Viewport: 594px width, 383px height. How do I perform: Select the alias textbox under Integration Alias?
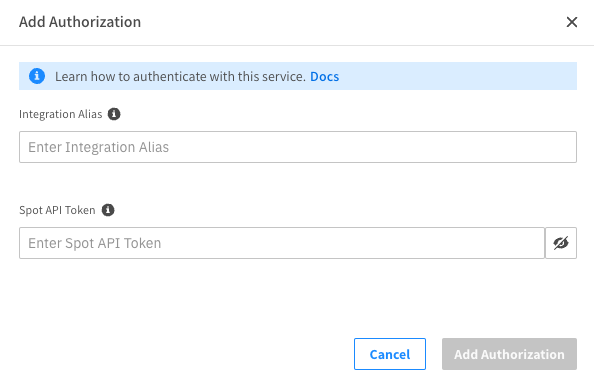[298, 147]
